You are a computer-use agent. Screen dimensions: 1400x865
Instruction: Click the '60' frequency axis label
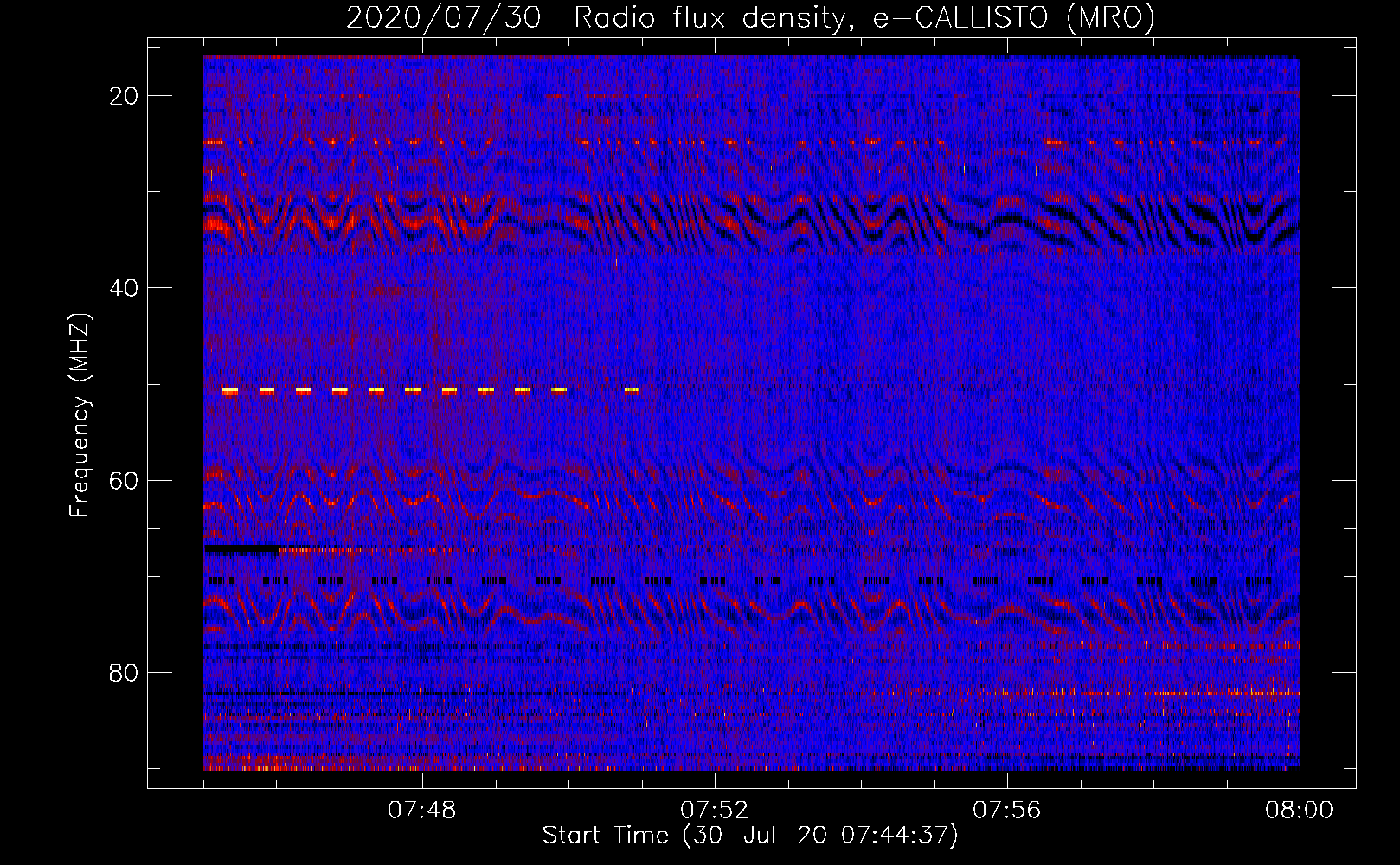(x=124, y=480)
